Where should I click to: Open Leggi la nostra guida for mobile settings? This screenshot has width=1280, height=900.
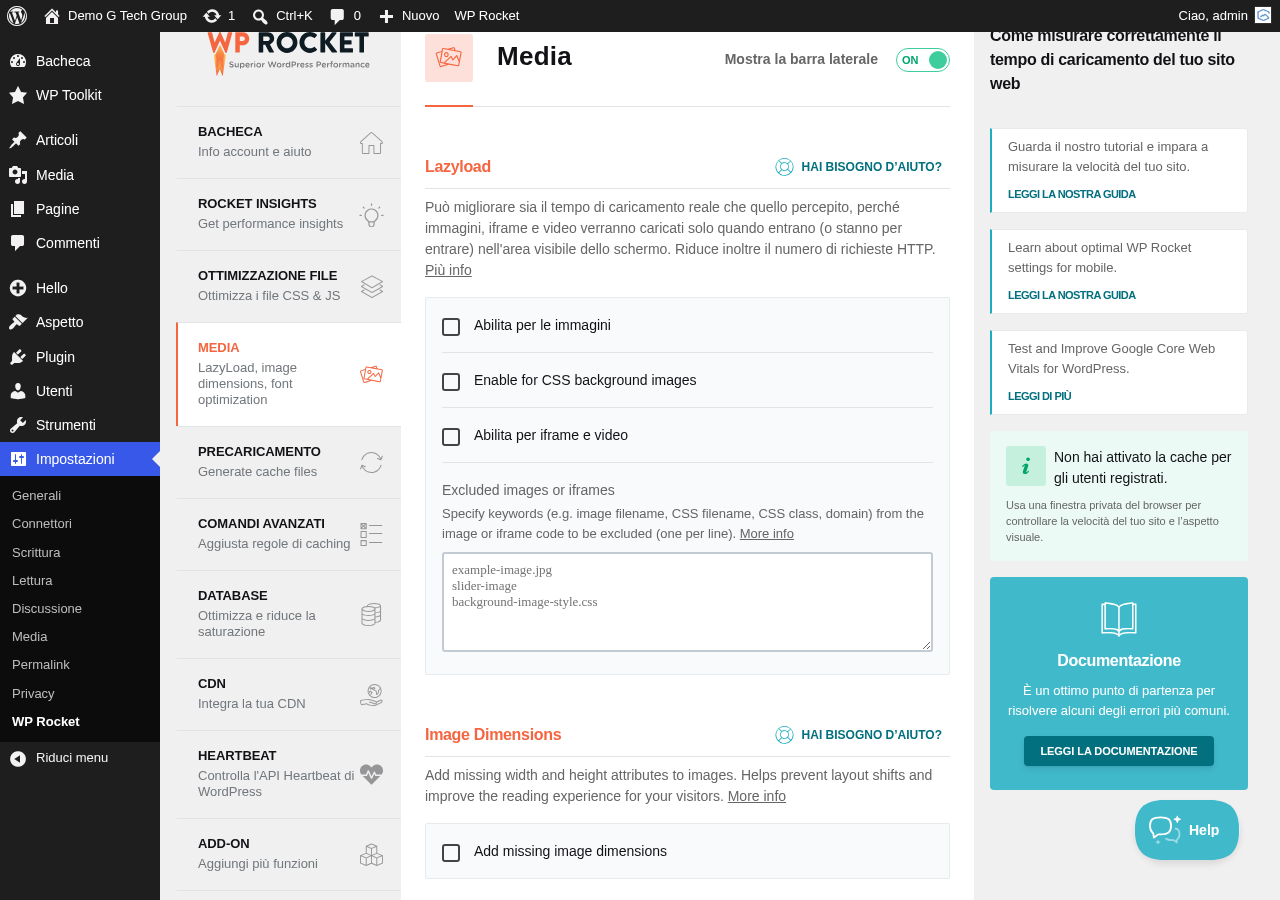coord(1072,295)
